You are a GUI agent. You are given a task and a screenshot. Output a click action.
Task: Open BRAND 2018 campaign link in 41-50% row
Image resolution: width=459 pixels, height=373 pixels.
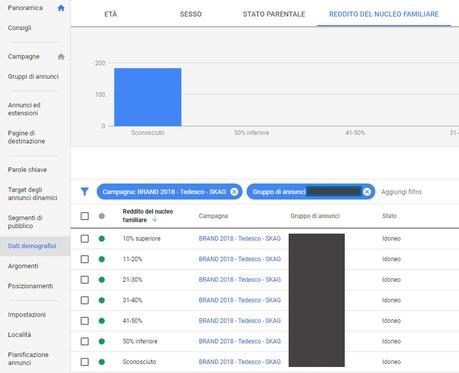pyautogui.click(x=240, y=321)
